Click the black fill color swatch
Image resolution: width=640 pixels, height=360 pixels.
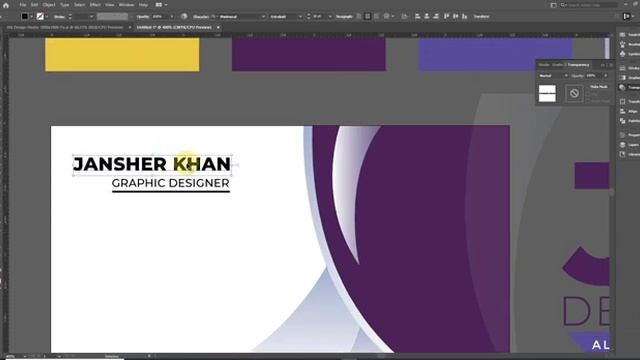click(x=24, y=16)
